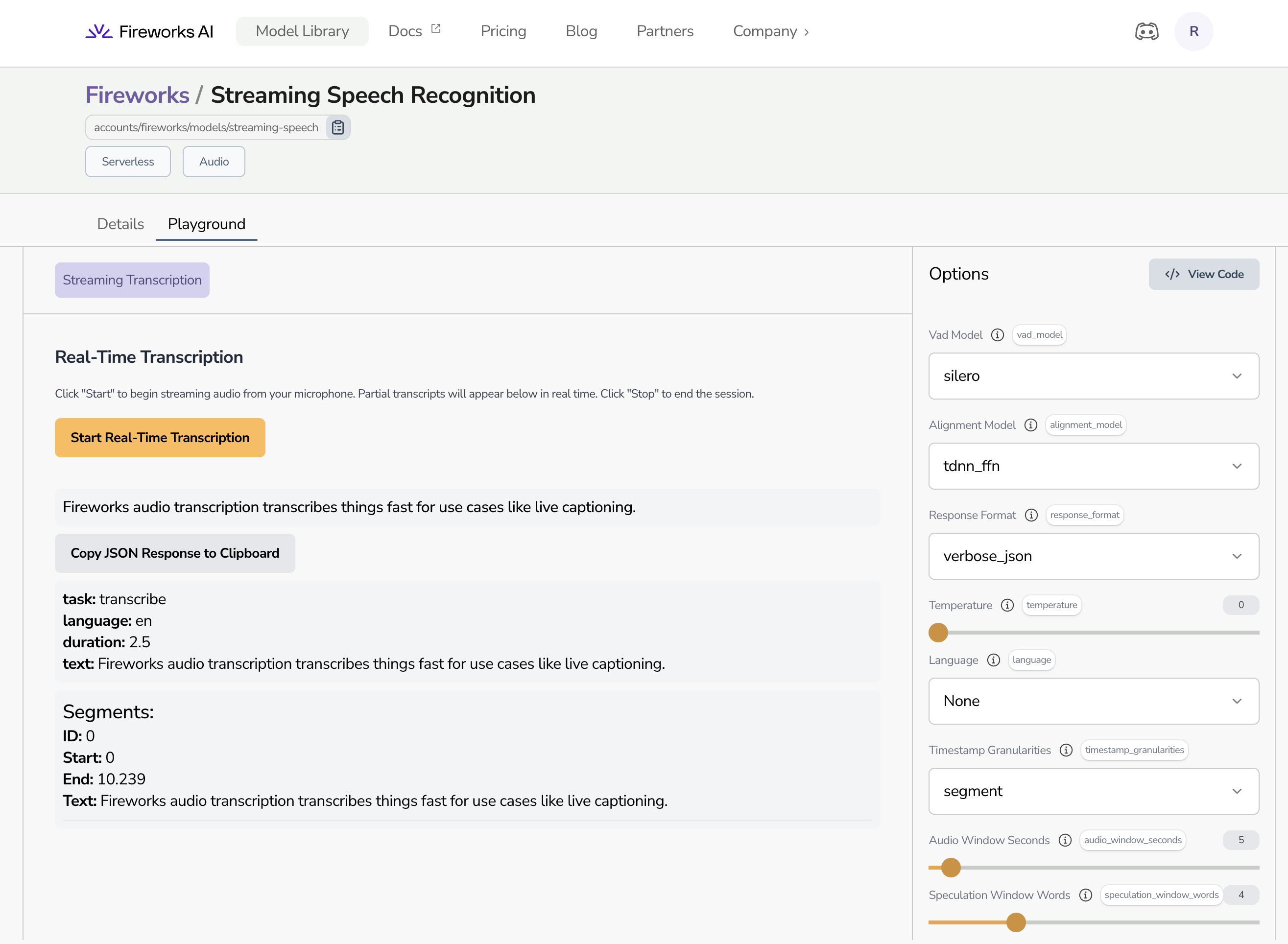This screenshot has width=1288, height=944.
Task: Open the Vad Model dropdown set to silero
Action: (x=1094, y=376)
